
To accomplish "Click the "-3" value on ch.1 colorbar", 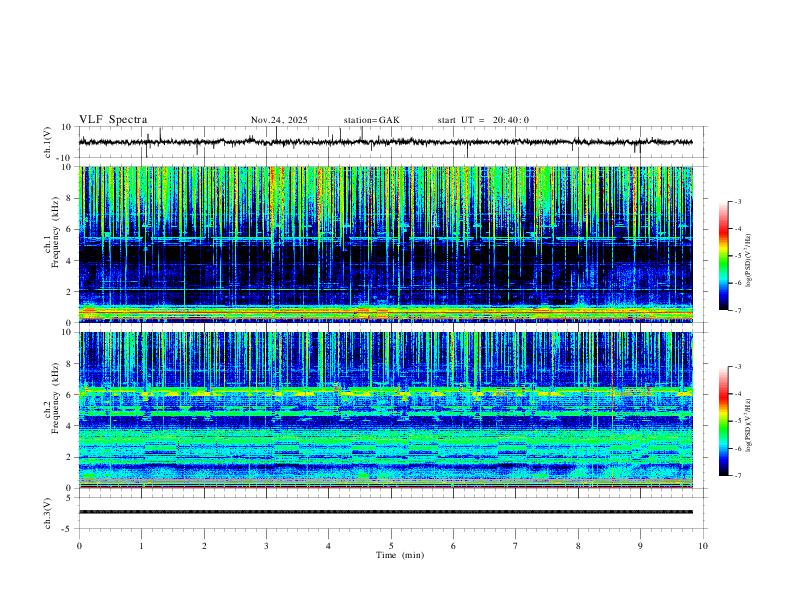I will point(737,201).
